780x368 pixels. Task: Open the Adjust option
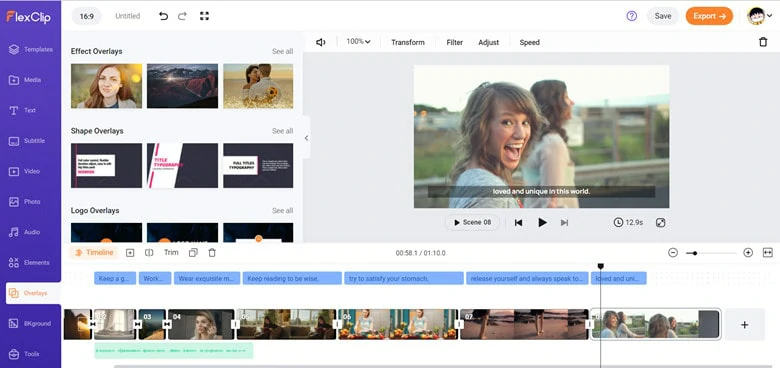click(x=488, y=42)
